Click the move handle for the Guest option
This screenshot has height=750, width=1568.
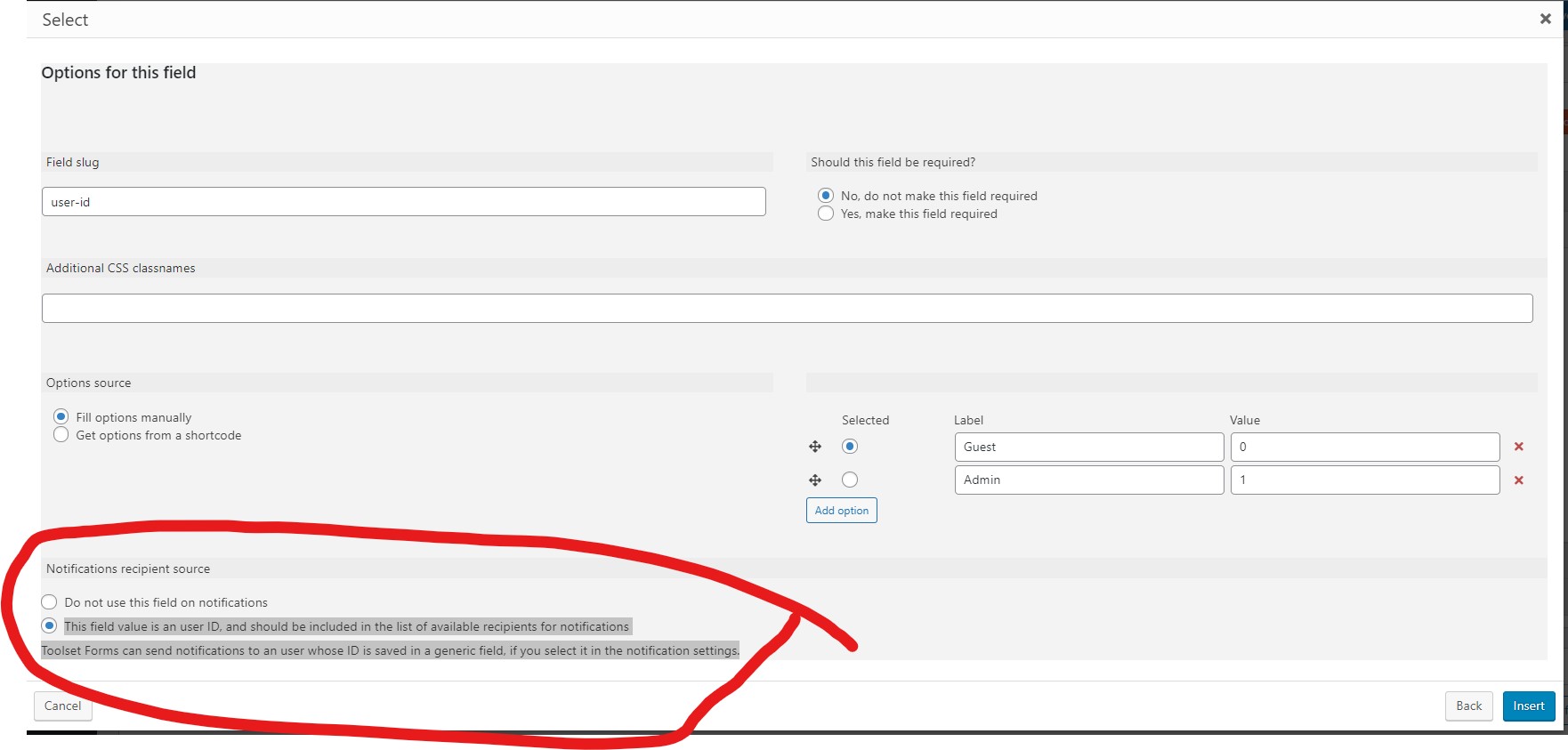[815, 447]
